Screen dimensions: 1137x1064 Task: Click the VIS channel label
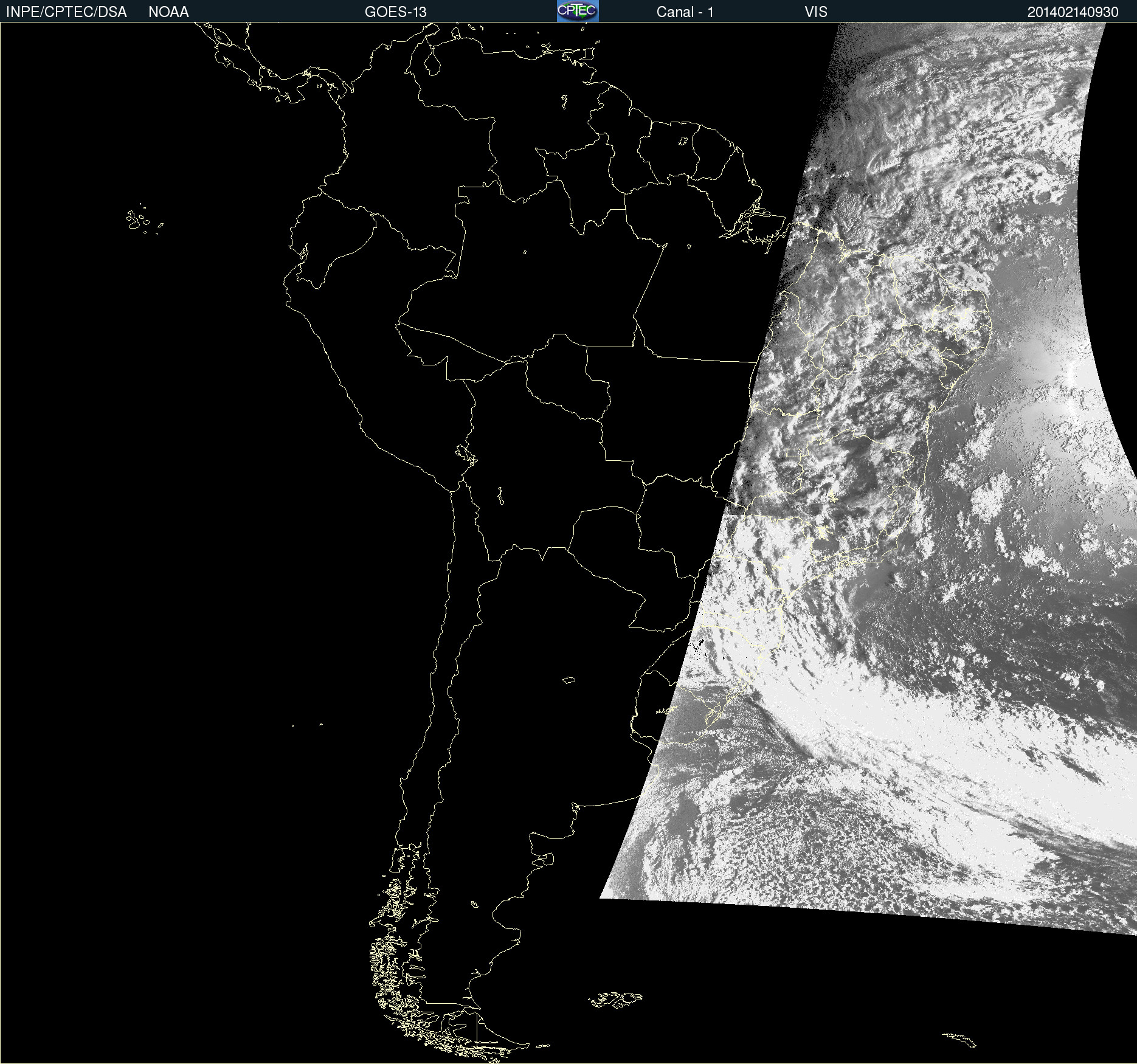(816, 12)
